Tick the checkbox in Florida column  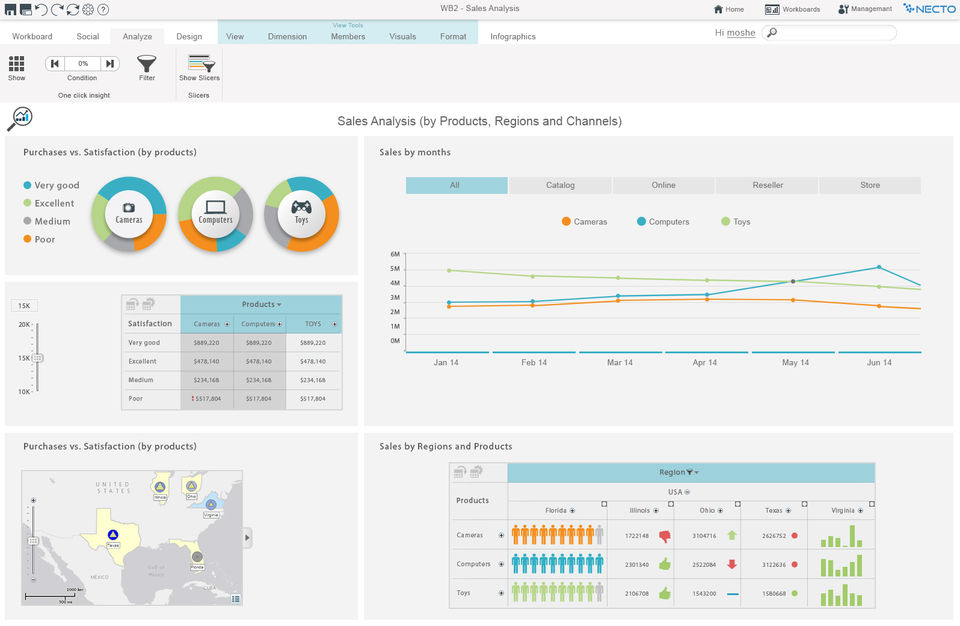[603, 504]
